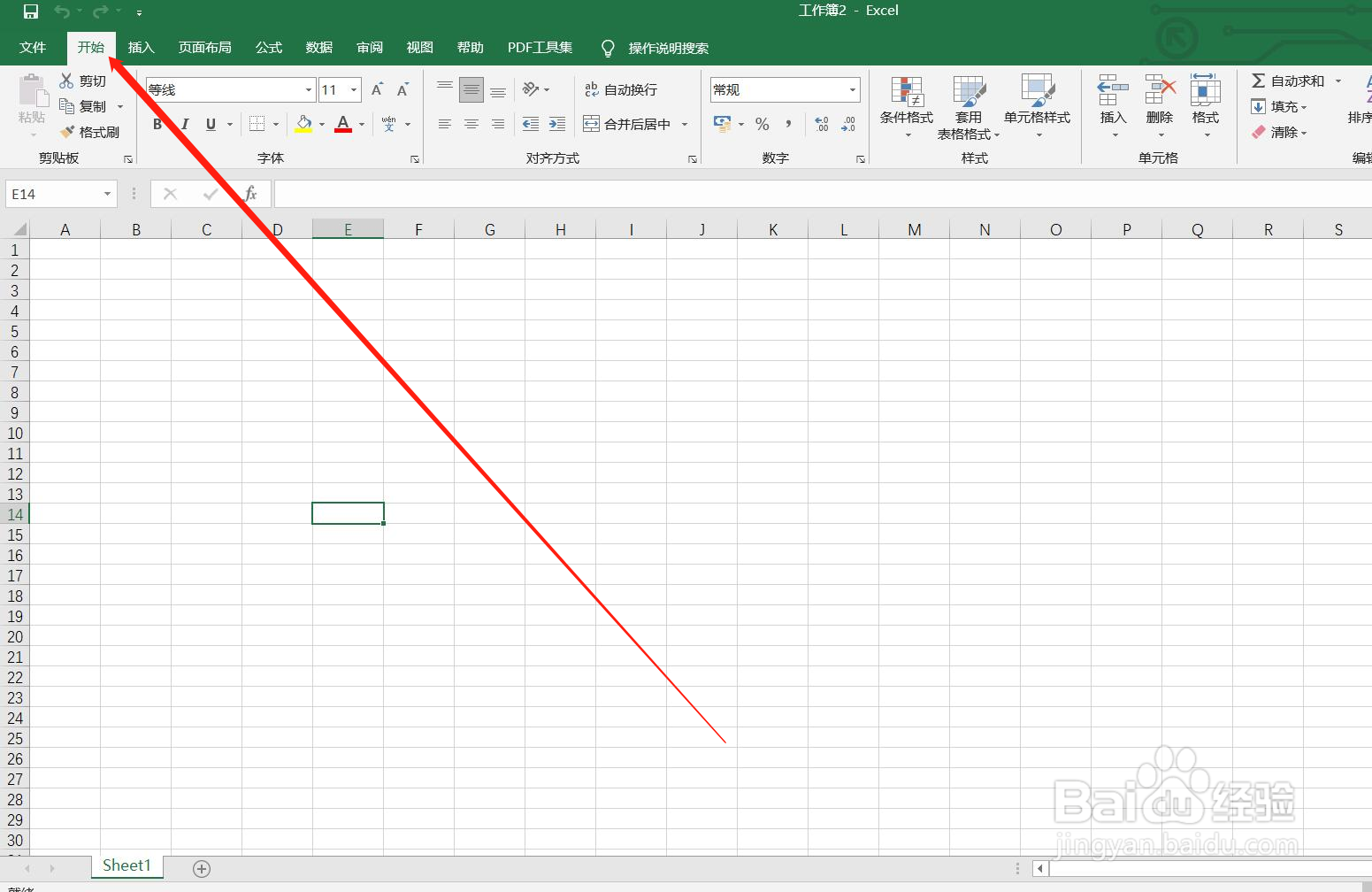Toggle Wrap Text (自动换行)
The height and width of the screenshot is (892, 1372).
click(621, 89)
